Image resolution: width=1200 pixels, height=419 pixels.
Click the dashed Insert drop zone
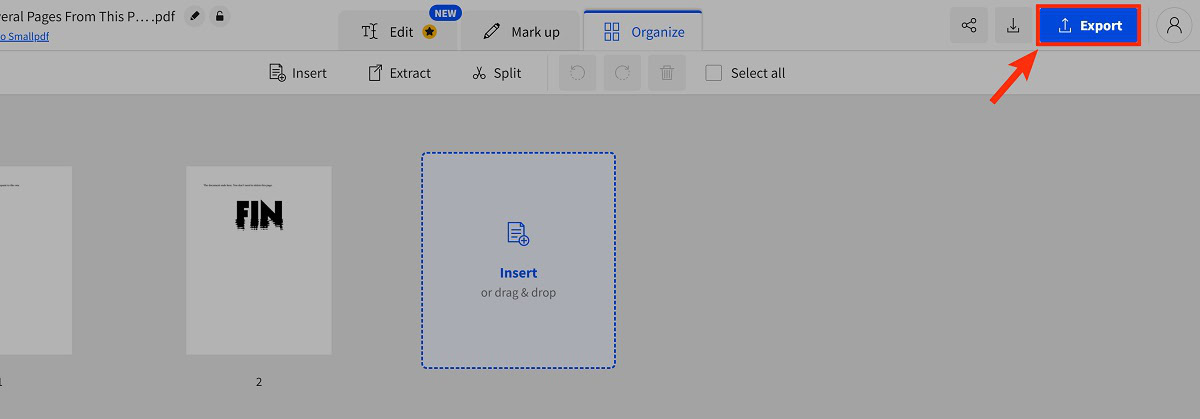tap(518, 260)
